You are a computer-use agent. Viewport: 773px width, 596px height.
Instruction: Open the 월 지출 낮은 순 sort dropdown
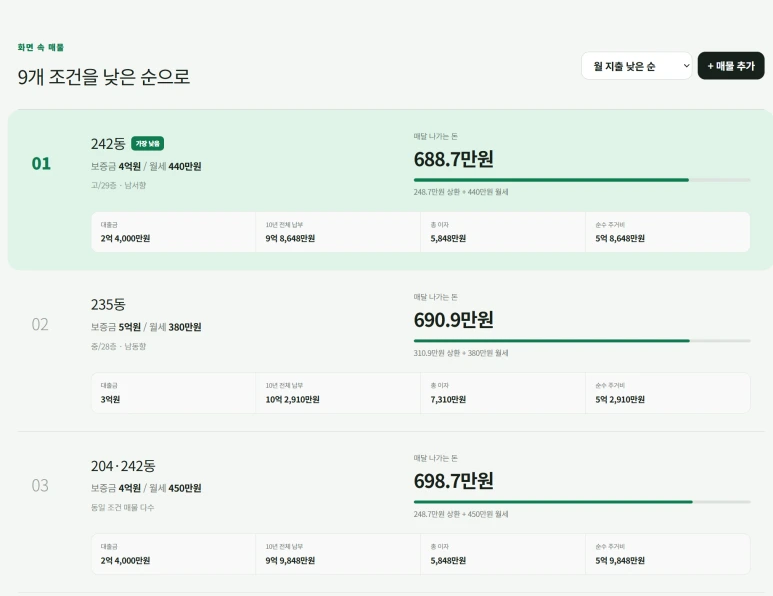pos(636,66)
